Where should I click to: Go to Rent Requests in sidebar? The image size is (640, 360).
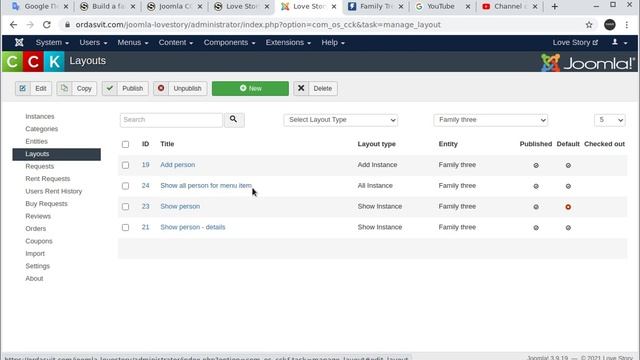coord(48,179)
